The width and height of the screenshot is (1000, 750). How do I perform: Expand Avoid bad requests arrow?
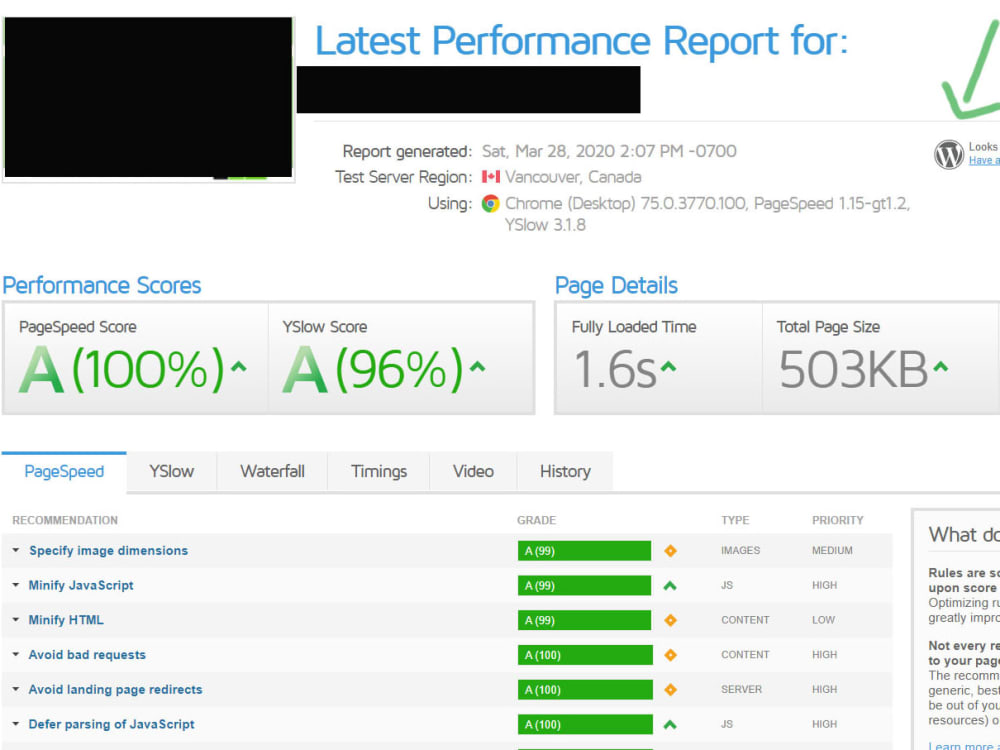[16, 654]
